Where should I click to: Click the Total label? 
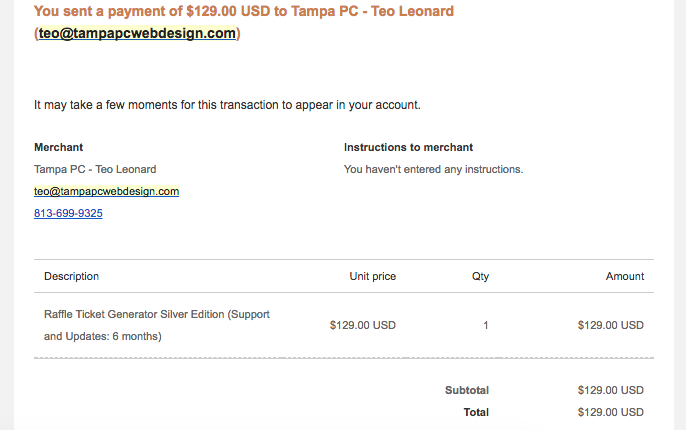tap(475, 412)
